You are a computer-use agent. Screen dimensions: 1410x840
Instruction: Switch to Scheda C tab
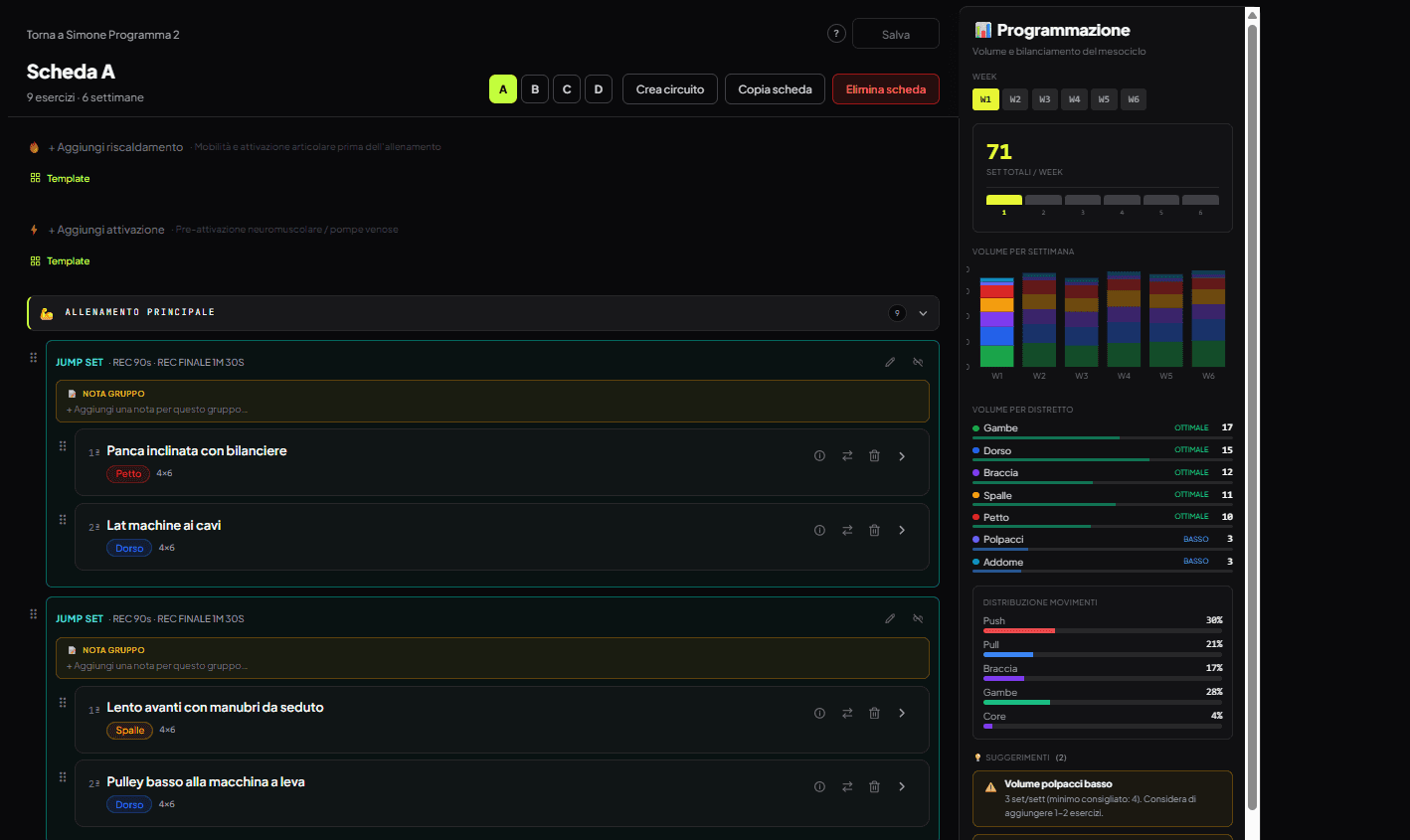[567, 89]
